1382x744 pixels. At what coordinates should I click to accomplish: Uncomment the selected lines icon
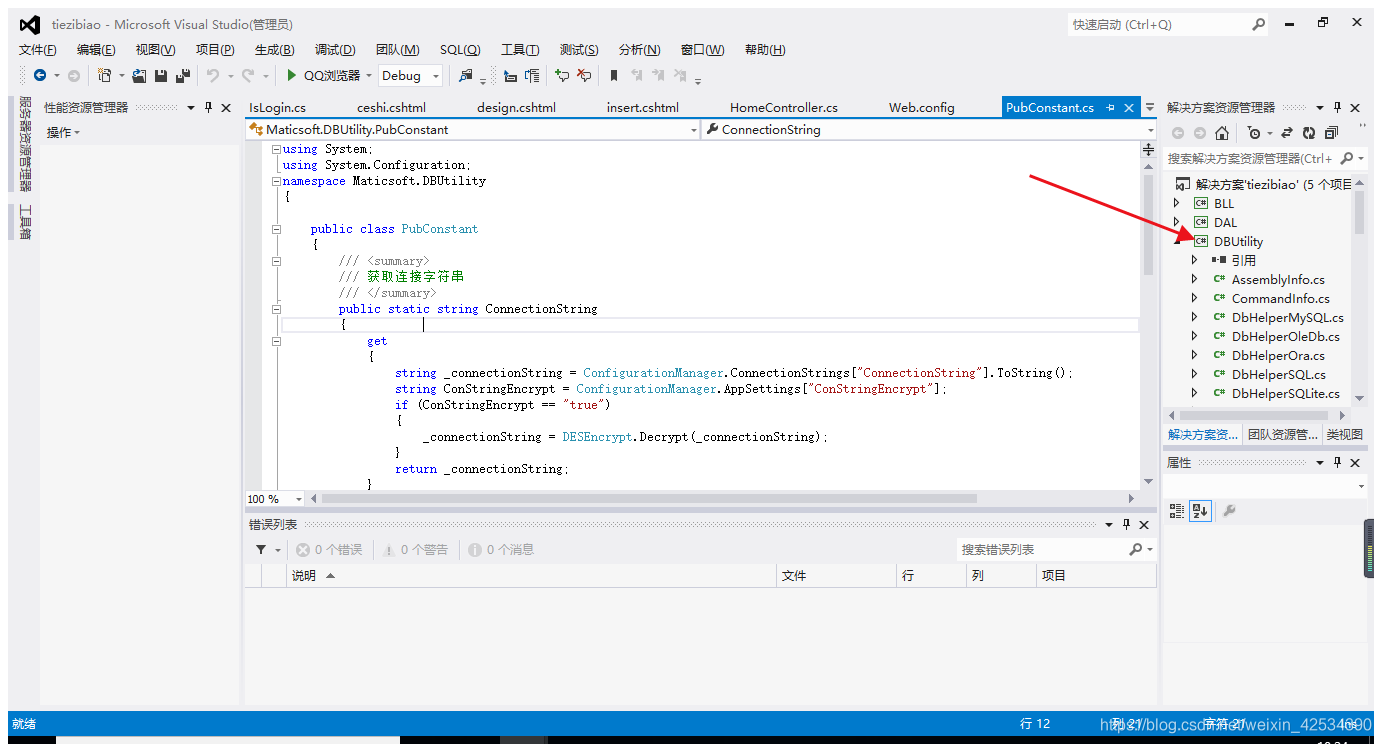pyautogui.click(x=584, y=75)
